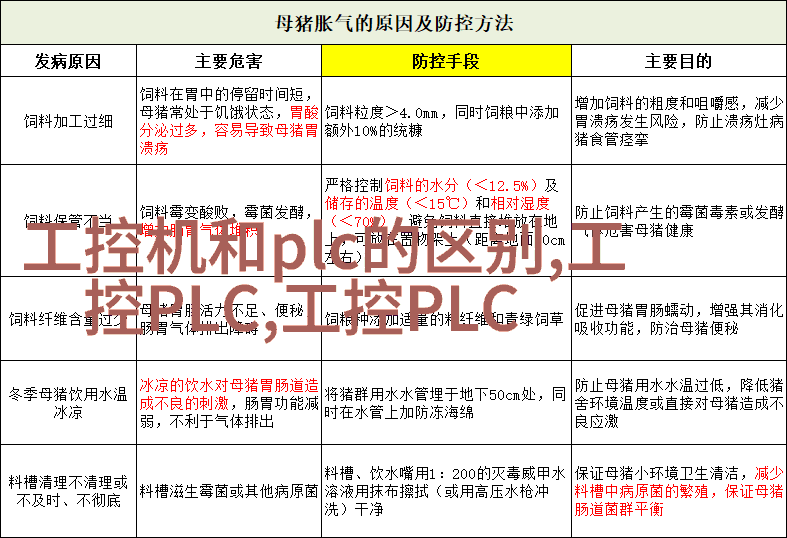Click the cell starting 保证母猪小环境卫生清洁
Viewport: 787px width, 538px height.
pos(679,491)
